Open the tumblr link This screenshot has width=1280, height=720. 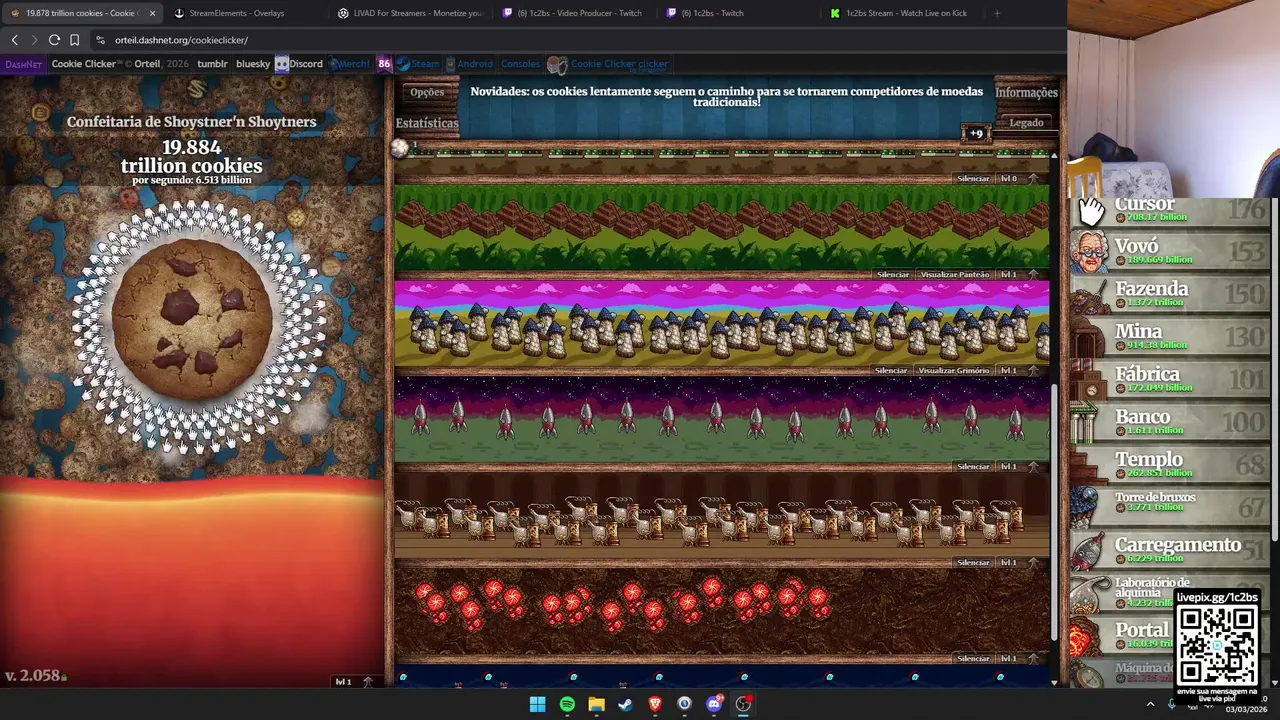coord(212,64)
